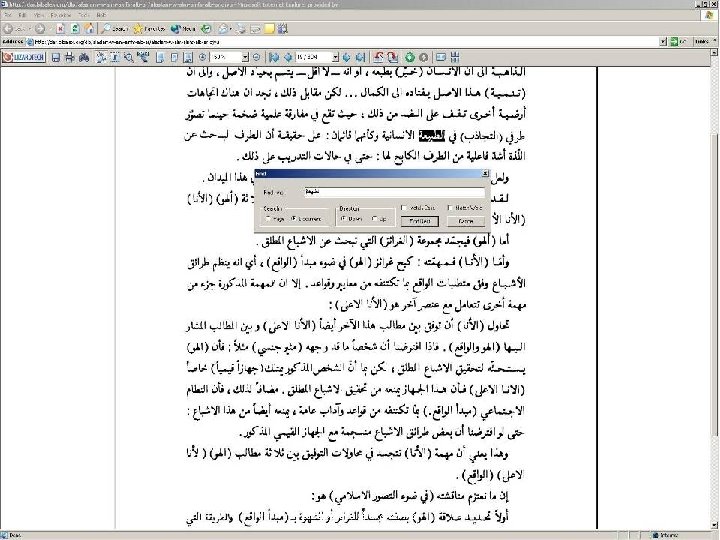Refresh the page with green arrows icon

[x=75, y=28]
